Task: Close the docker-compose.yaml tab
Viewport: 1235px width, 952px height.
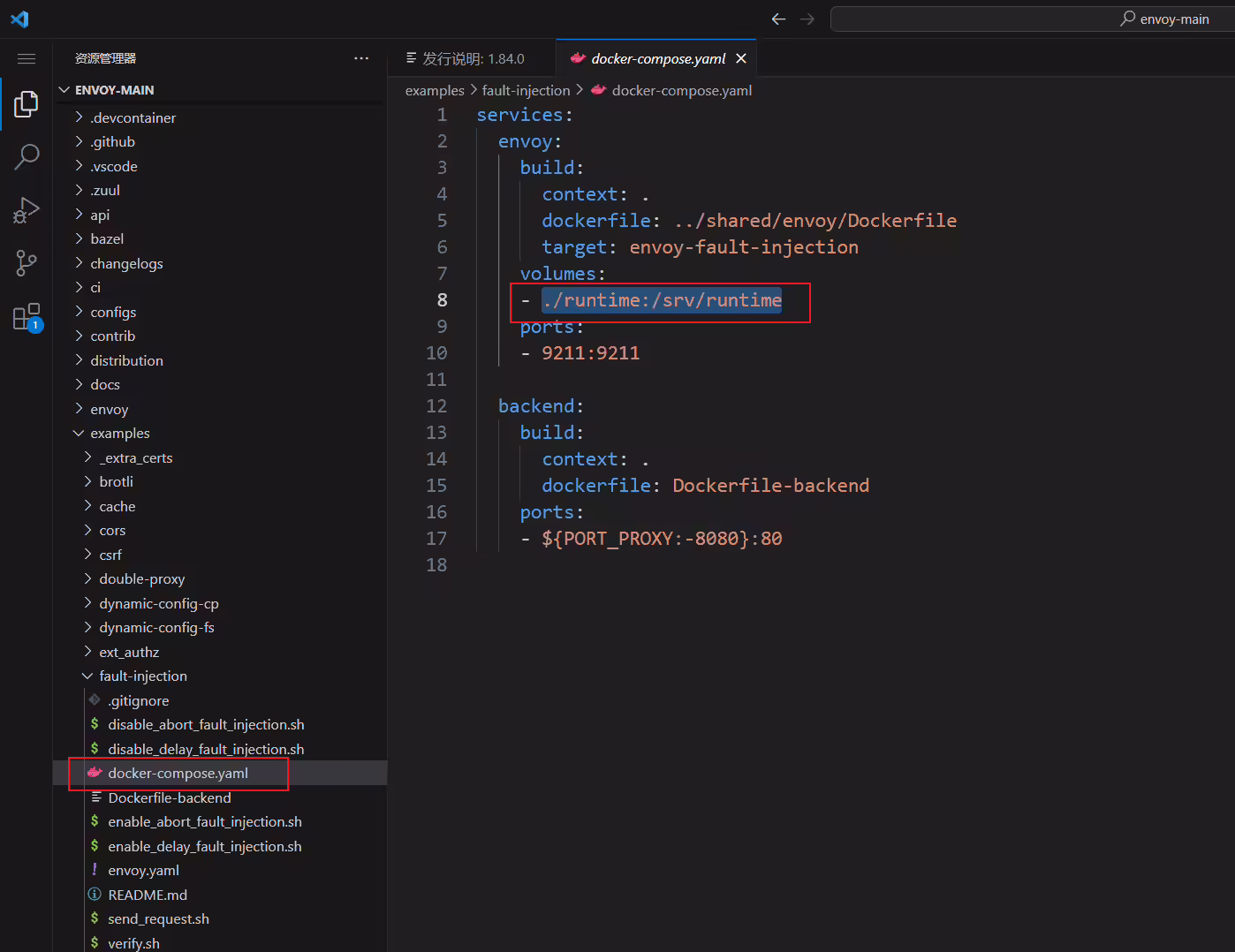Action: 741,58
